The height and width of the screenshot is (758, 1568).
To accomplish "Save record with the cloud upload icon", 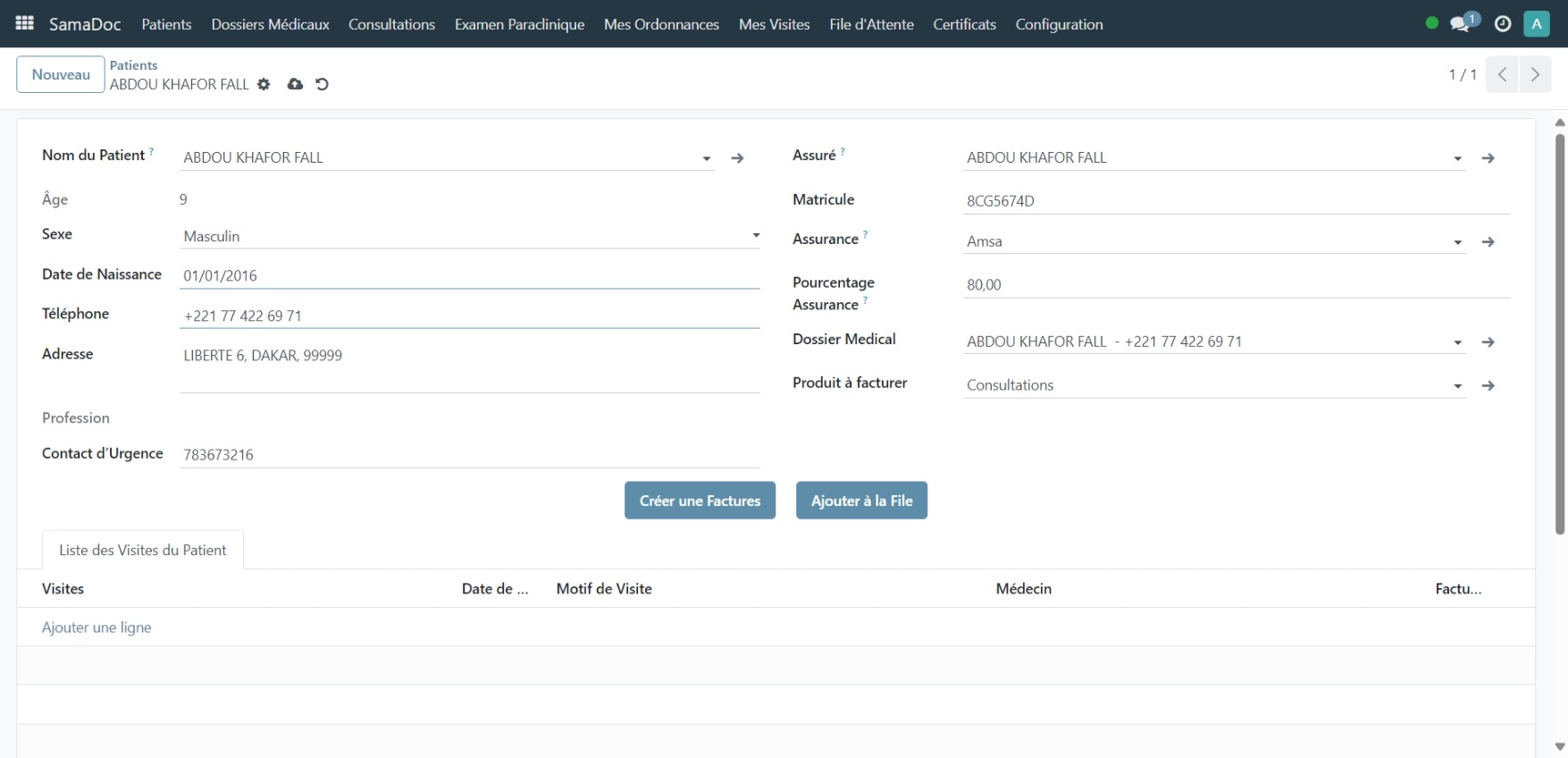I will 295,84.
